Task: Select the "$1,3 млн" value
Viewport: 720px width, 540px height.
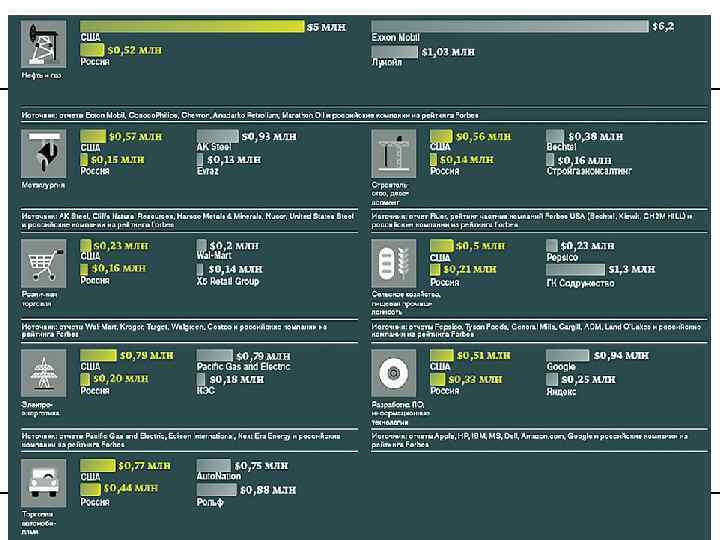Action: click(632, 269)
